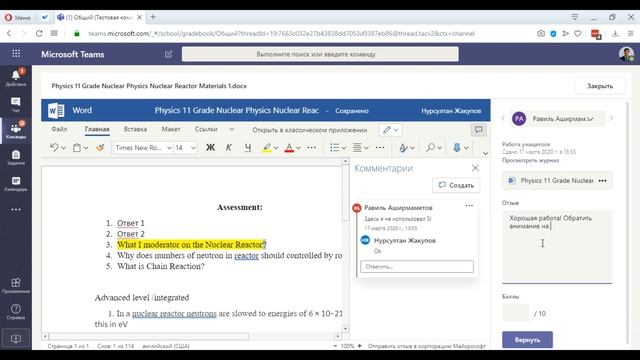Open Просмотреть журнал link

tap(530, 160)
